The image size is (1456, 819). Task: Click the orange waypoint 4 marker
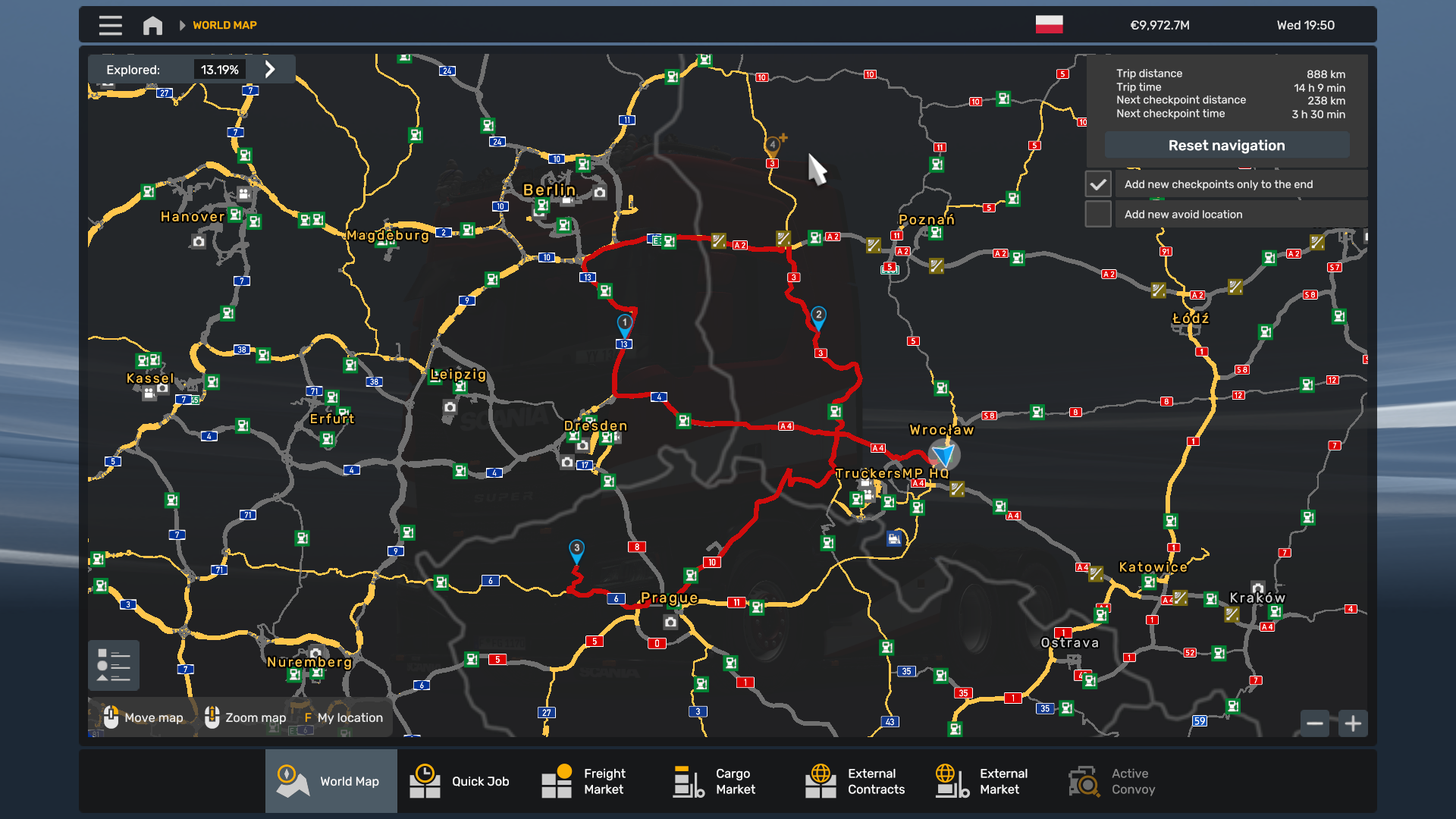tap(772, 145)
